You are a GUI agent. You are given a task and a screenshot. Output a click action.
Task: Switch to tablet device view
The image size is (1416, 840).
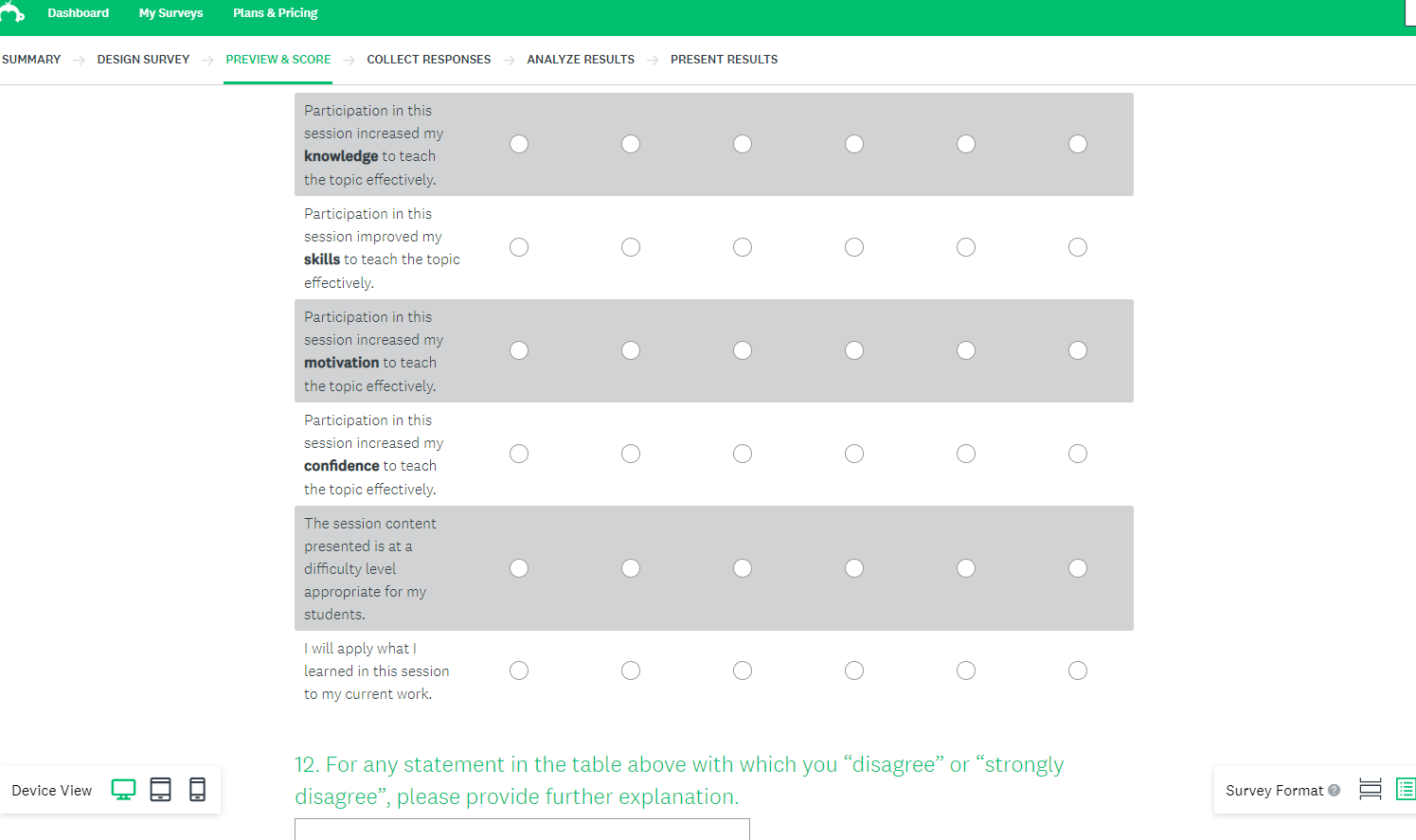point(161,790)
